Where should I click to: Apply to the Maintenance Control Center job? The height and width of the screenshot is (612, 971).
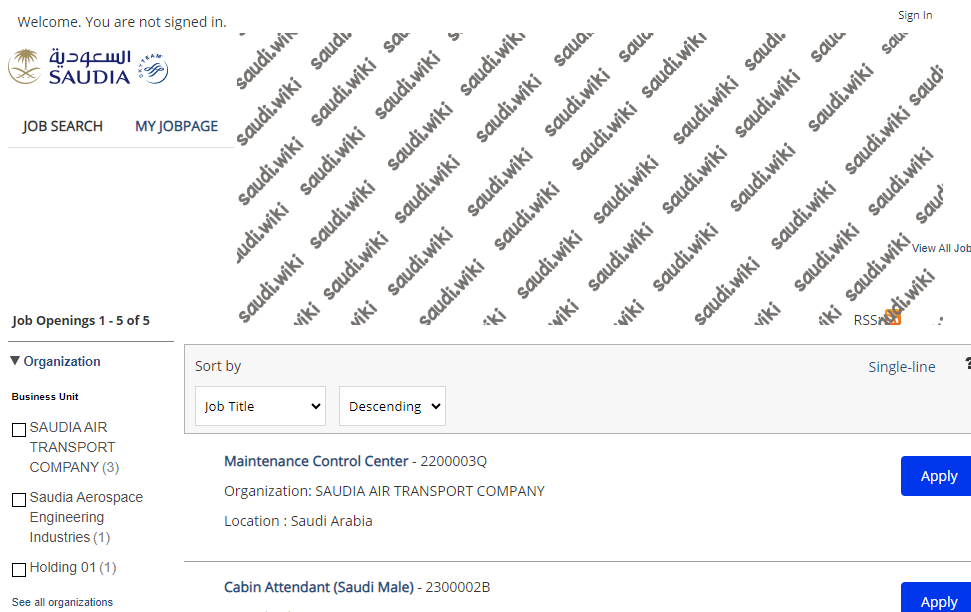tap(936, 476)
